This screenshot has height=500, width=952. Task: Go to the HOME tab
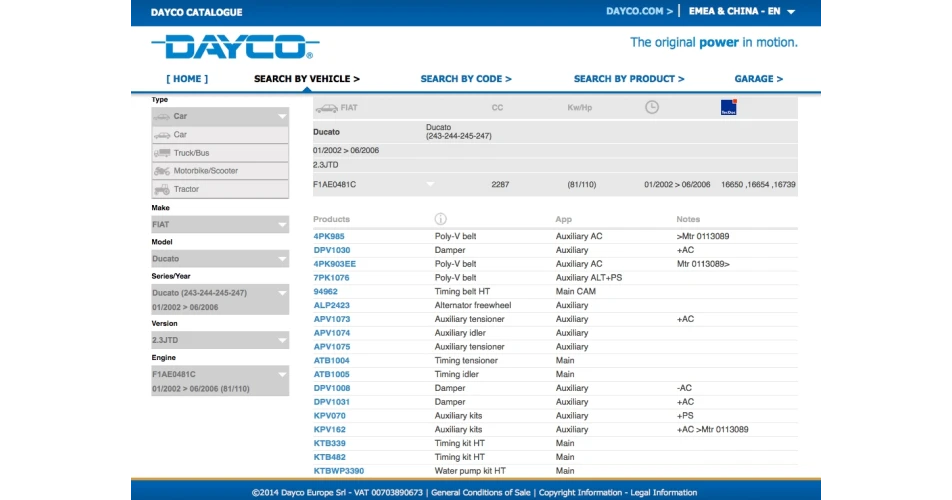coord(187,79)
